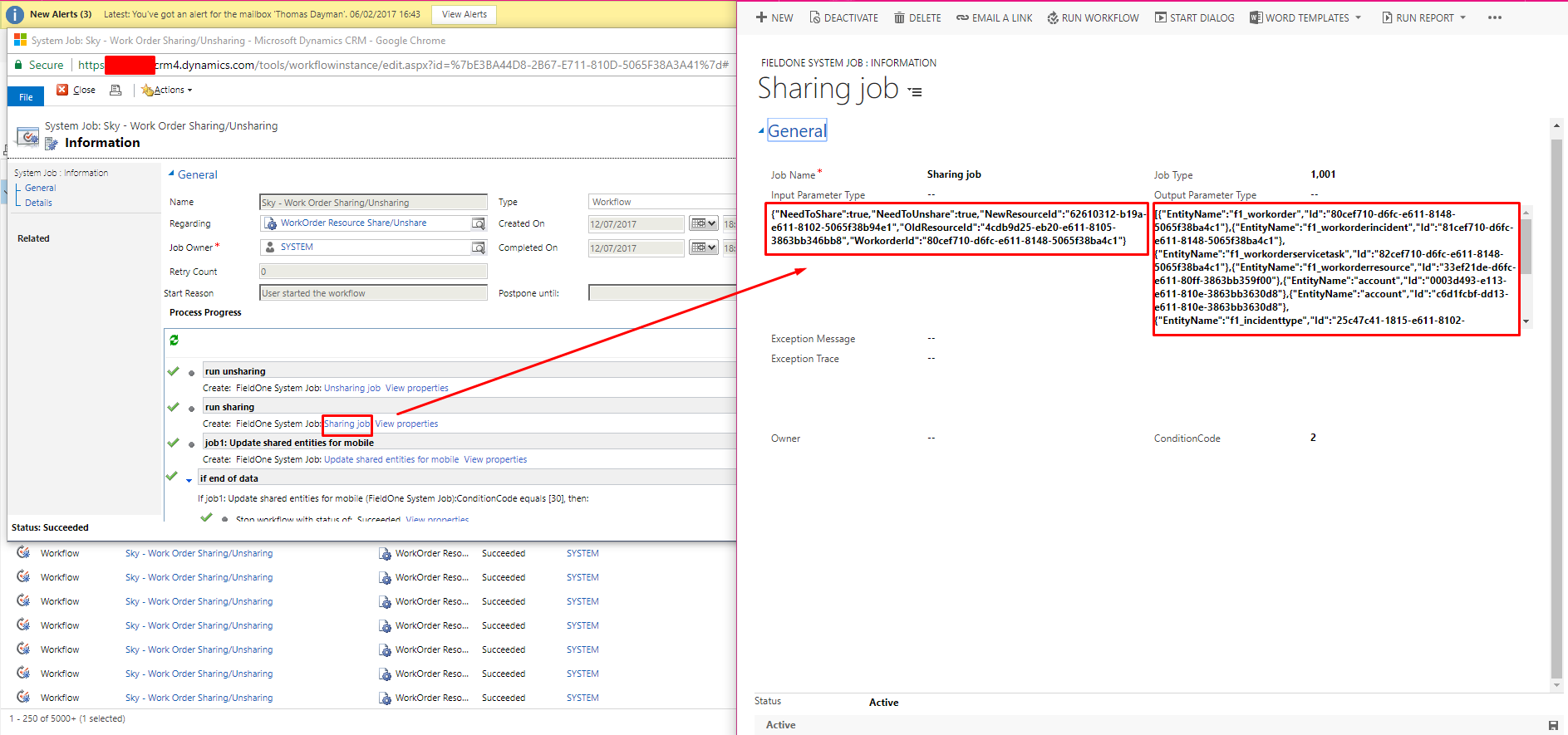
Task: Click the blue alert information icon
Action: tap(15, 14)
